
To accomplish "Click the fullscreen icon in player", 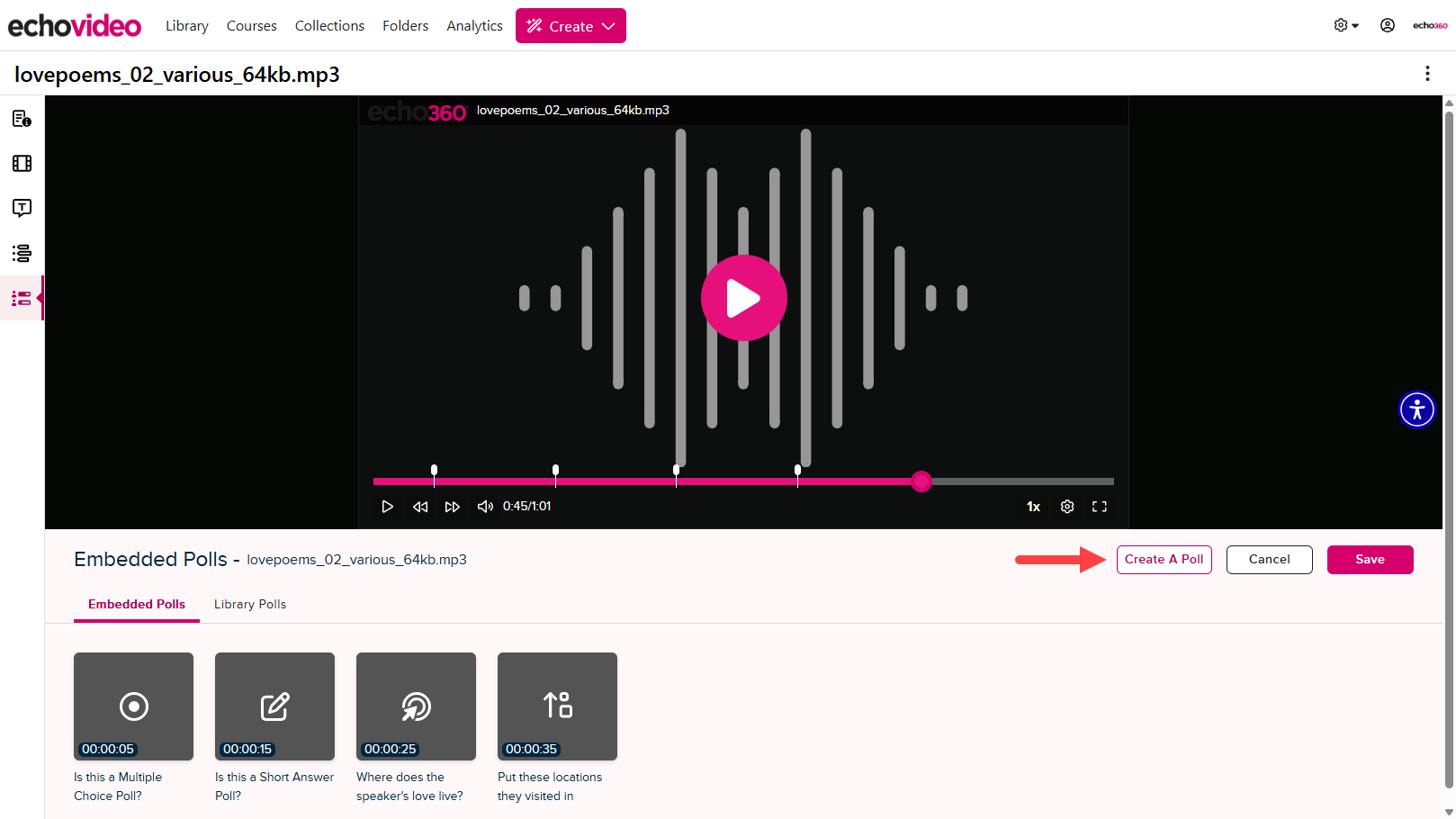I will [1099, 507].
